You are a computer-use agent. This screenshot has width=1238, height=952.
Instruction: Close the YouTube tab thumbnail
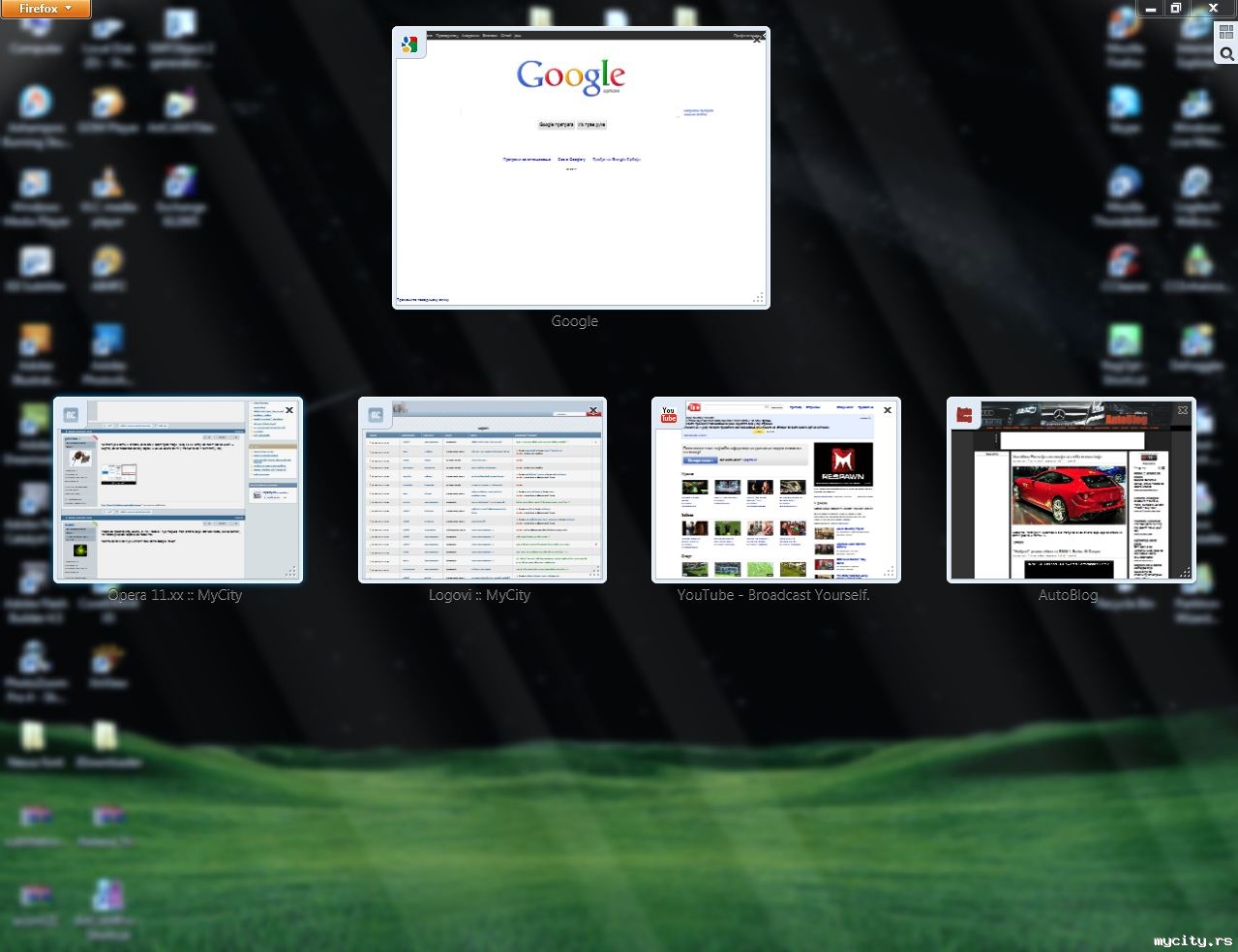[x=888, y=410]
